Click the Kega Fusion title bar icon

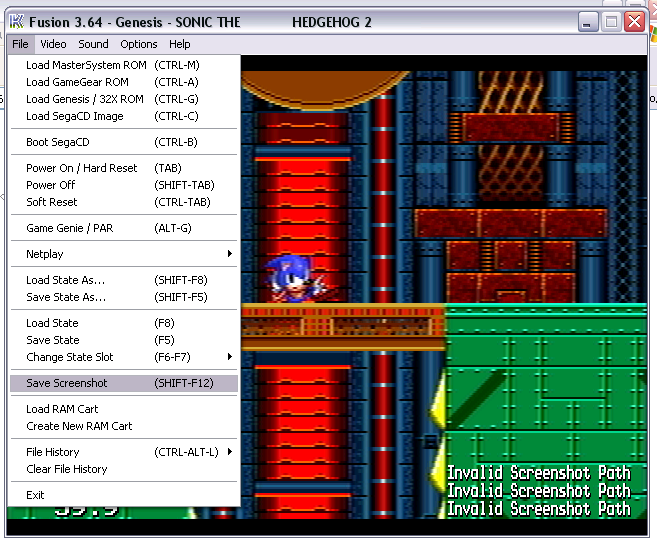pos(16,22)
